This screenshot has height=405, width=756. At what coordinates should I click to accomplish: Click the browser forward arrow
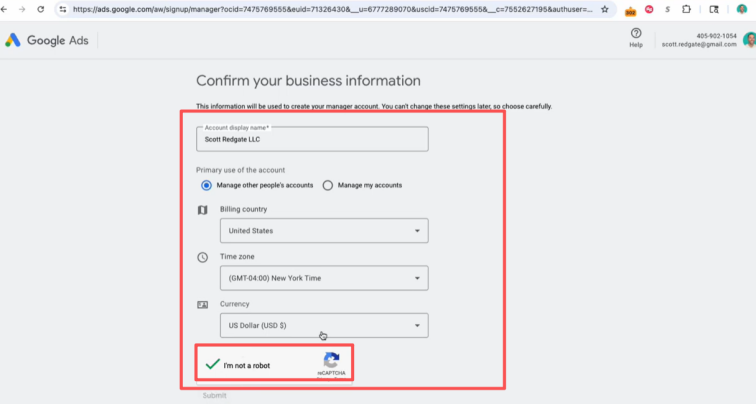pos(22,9)
